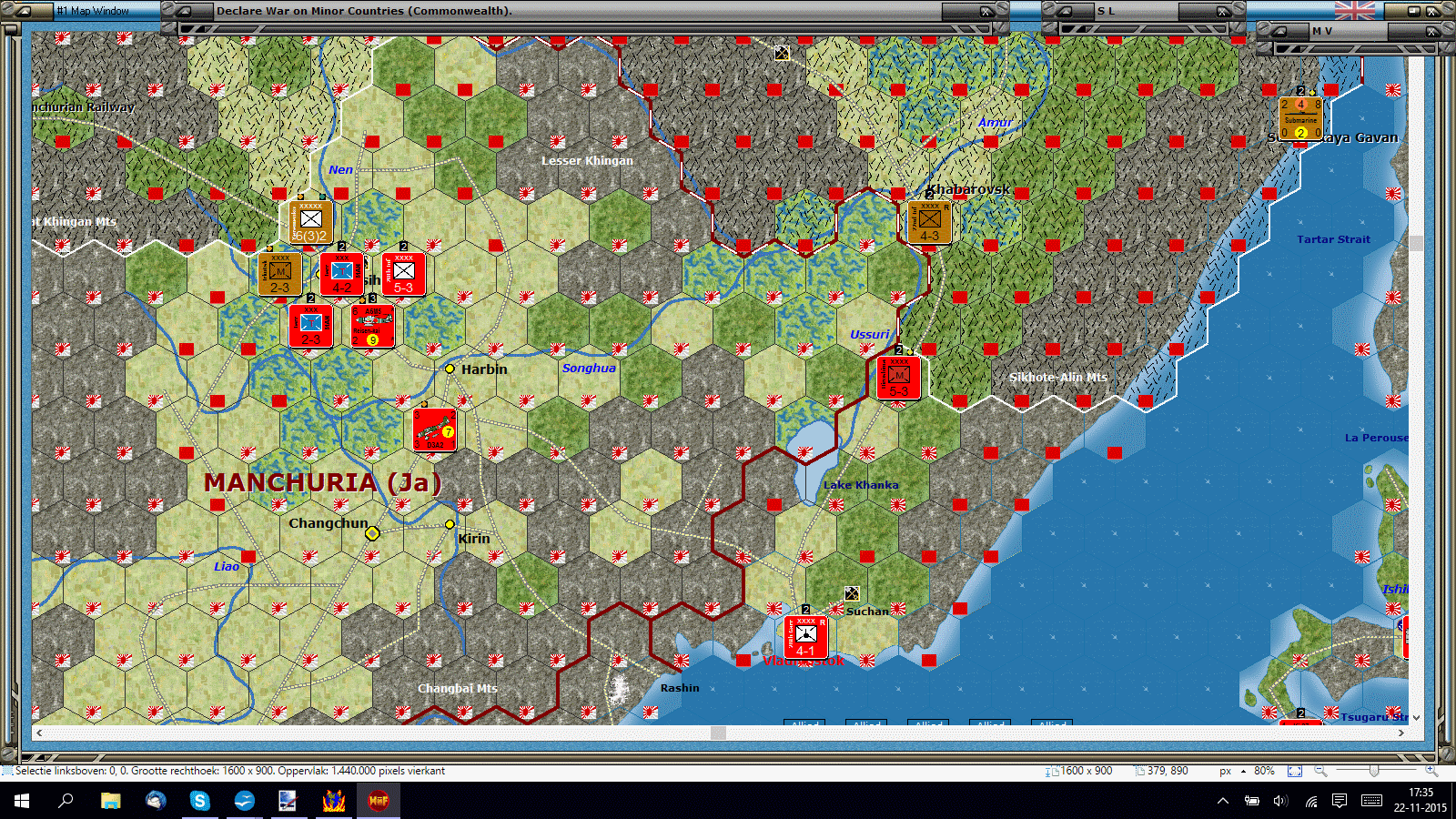Select the Soviet submarine counter at Sovetskaya Gavan
The width and height of the screenshot is (1456, 819).
(x=1300, y=119)
